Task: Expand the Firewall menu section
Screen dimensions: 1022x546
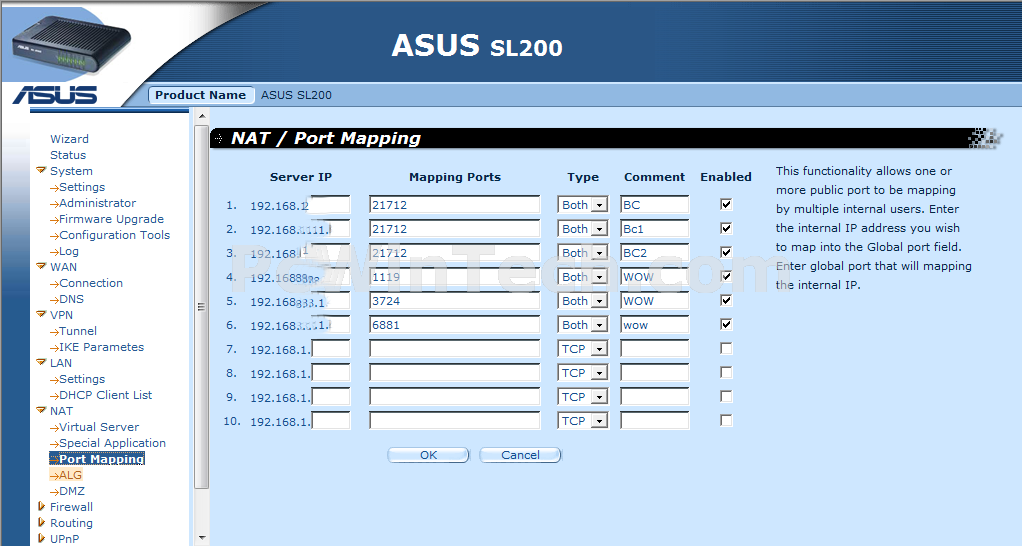Action: 41,506
